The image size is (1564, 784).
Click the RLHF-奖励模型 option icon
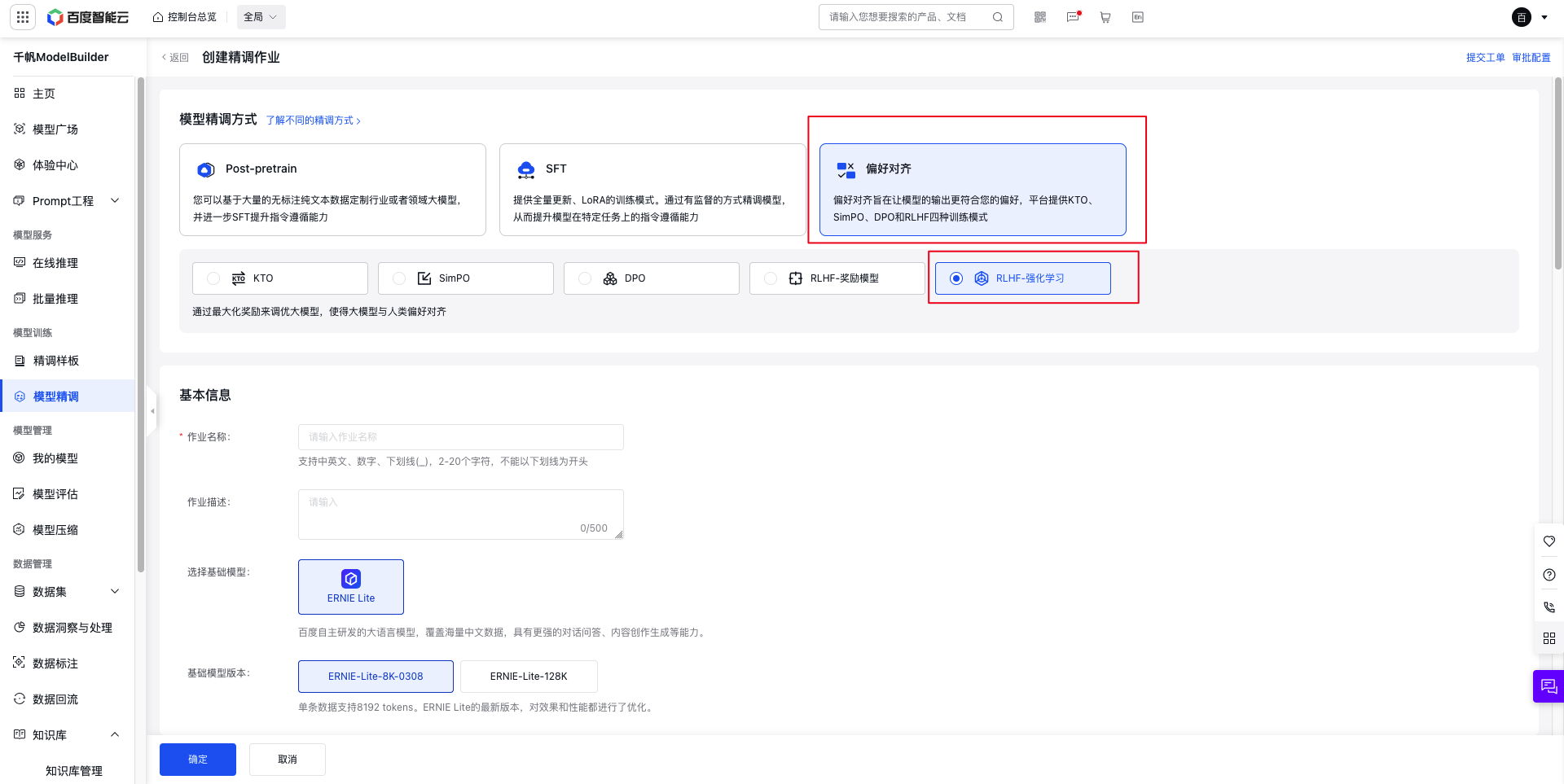[x=796, y=278]
